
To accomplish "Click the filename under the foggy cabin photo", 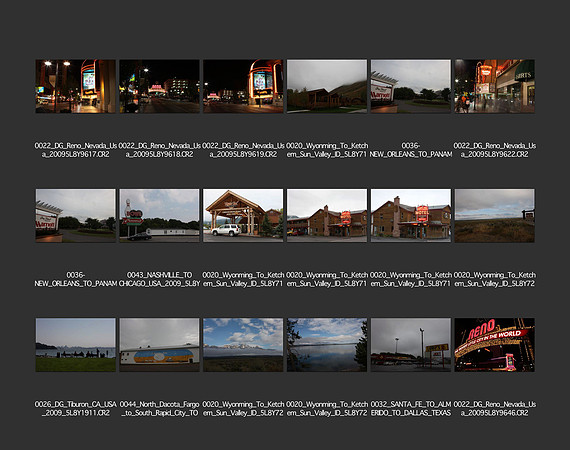I will point(327,150).
